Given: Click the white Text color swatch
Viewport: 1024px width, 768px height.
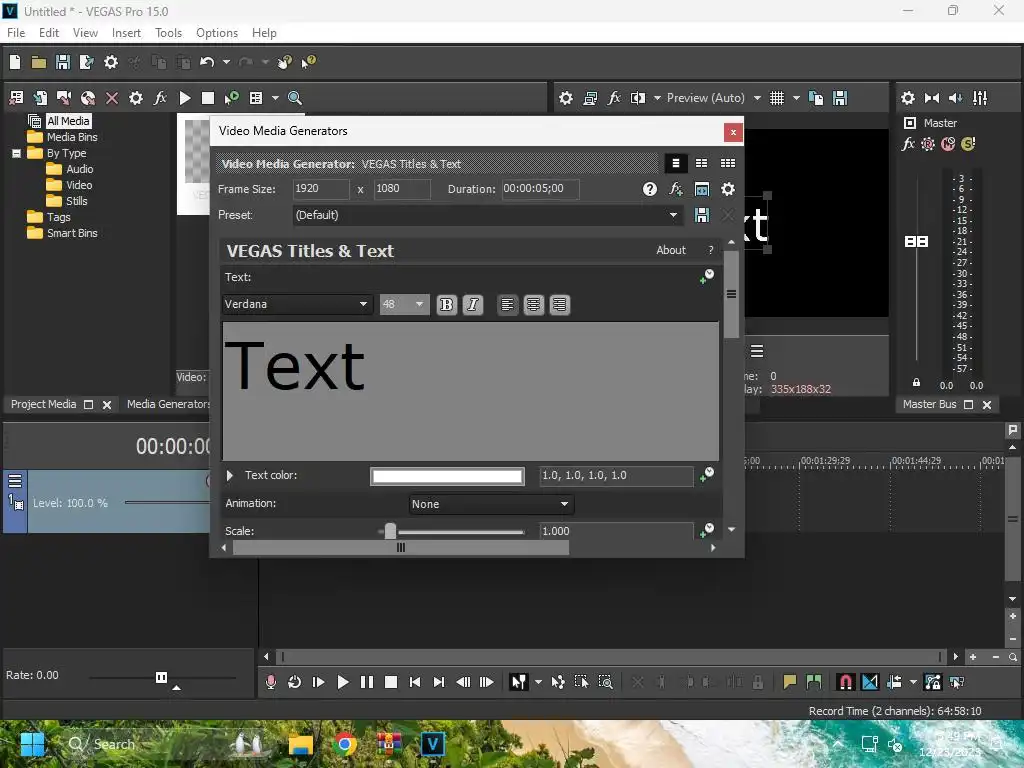Looking at the screenshot, I should click(x=447, y=476).
